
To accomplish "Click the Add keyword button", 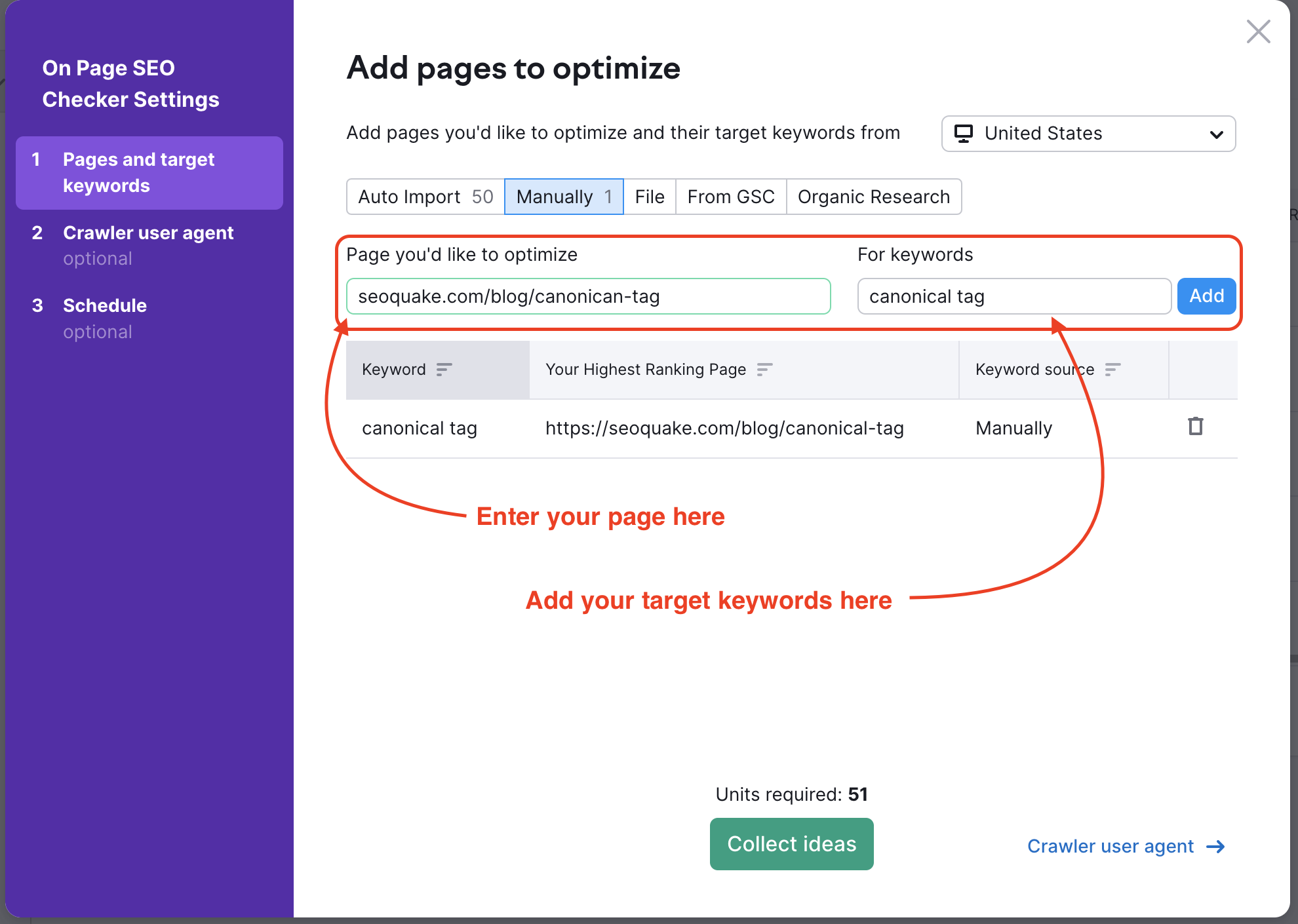I will [x=1206, y=296].
